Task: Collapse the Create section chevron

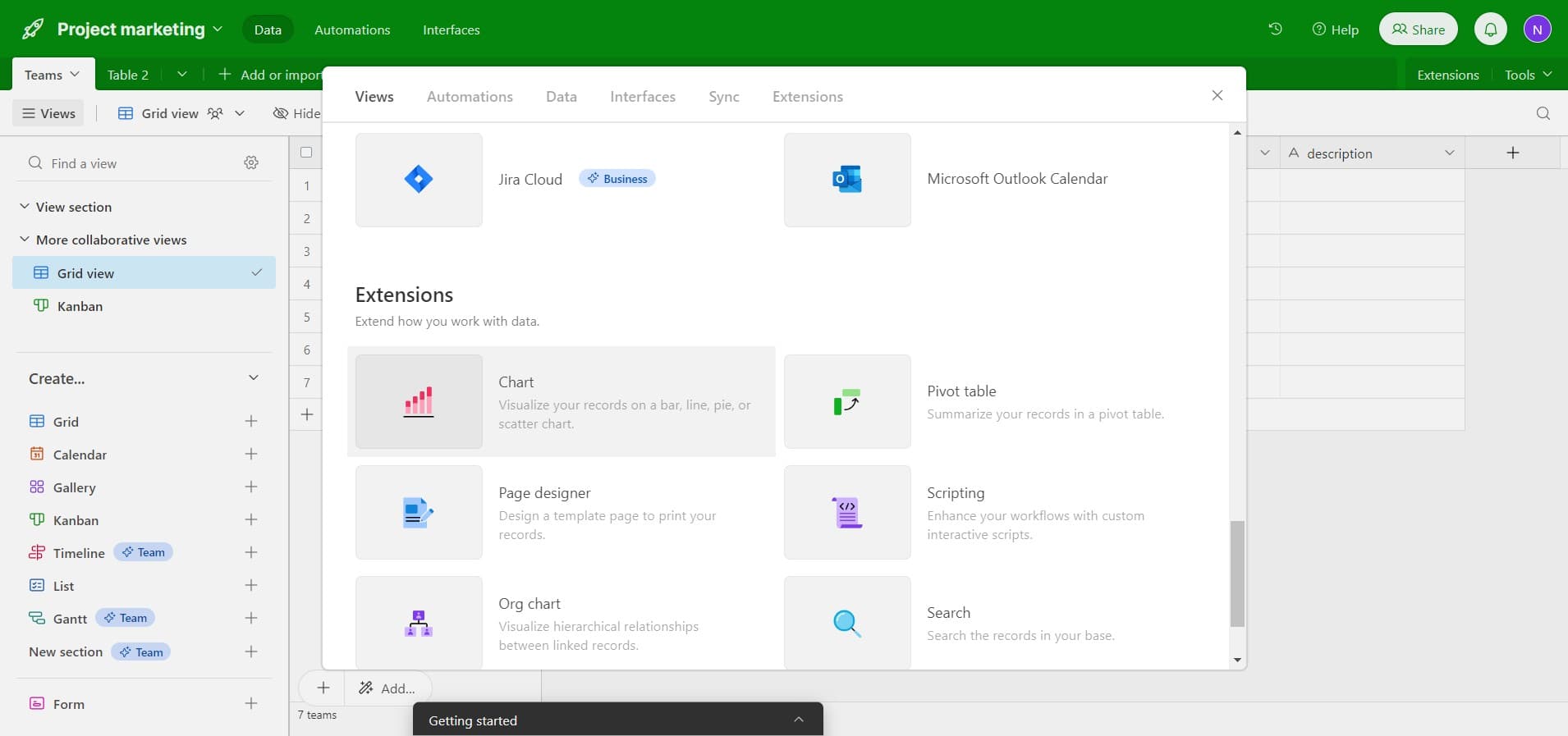Action: pyautogui.click(x=253, y=378)
